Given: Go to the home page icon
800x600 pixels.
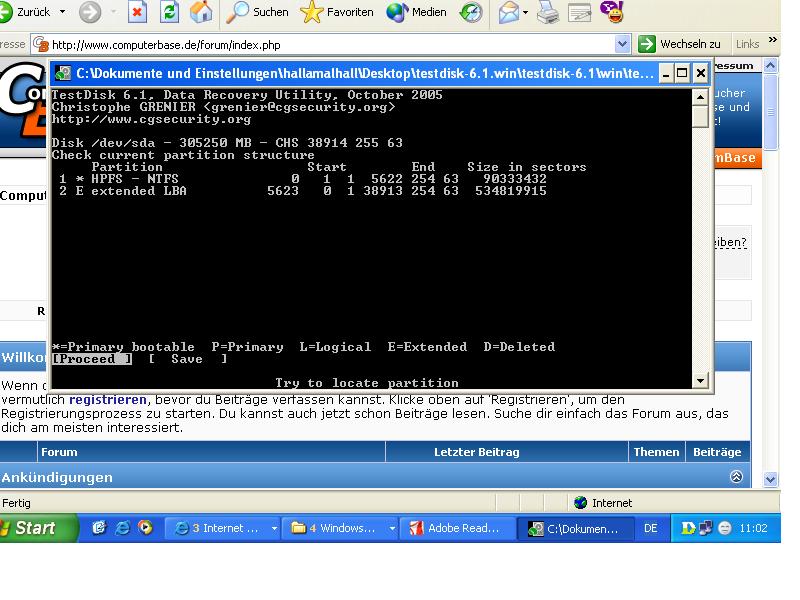Looking at the screenshot, I should click(x=201, y=12).
